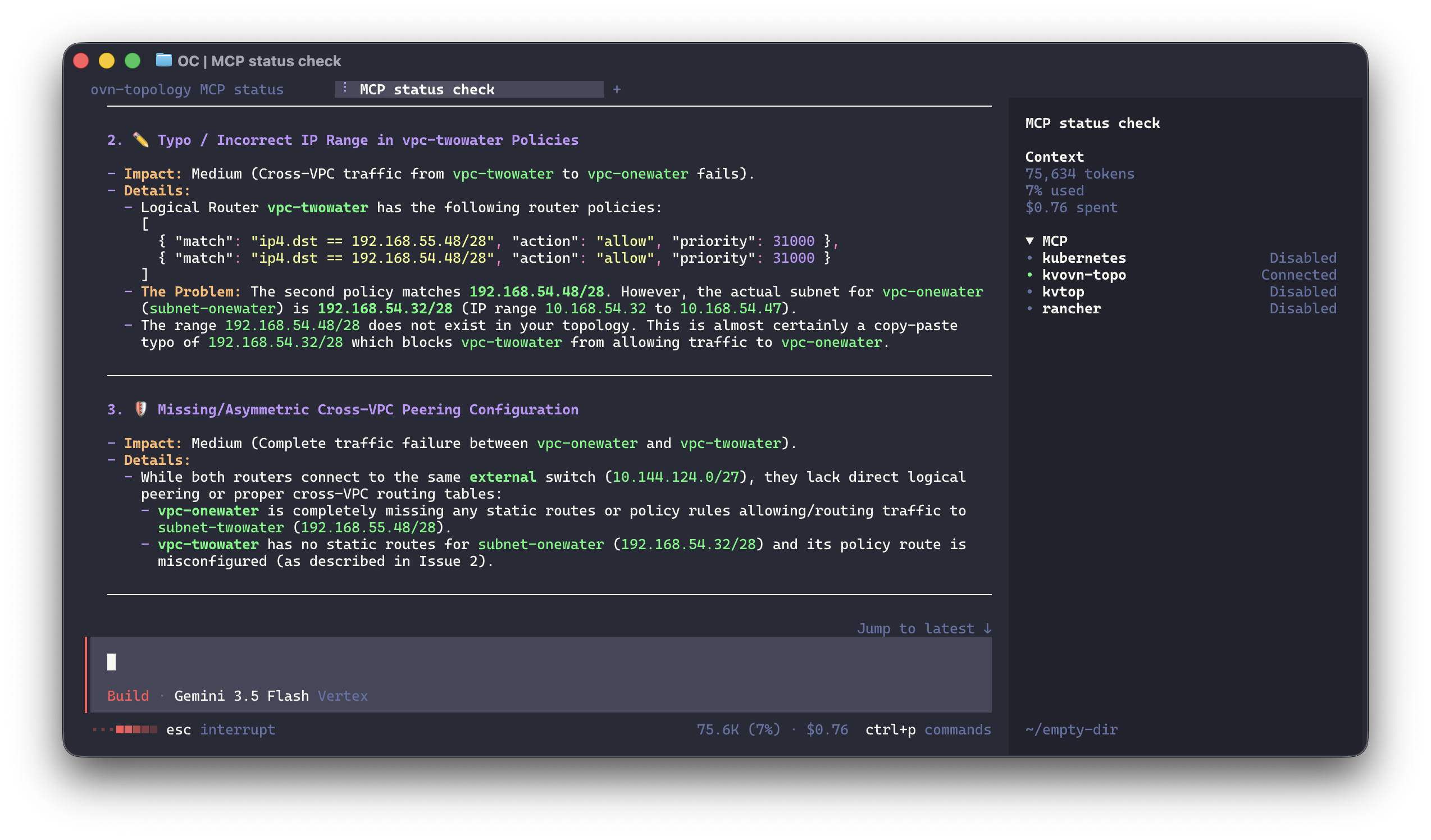Click the rancher Disabled status

click(1302, 309)
